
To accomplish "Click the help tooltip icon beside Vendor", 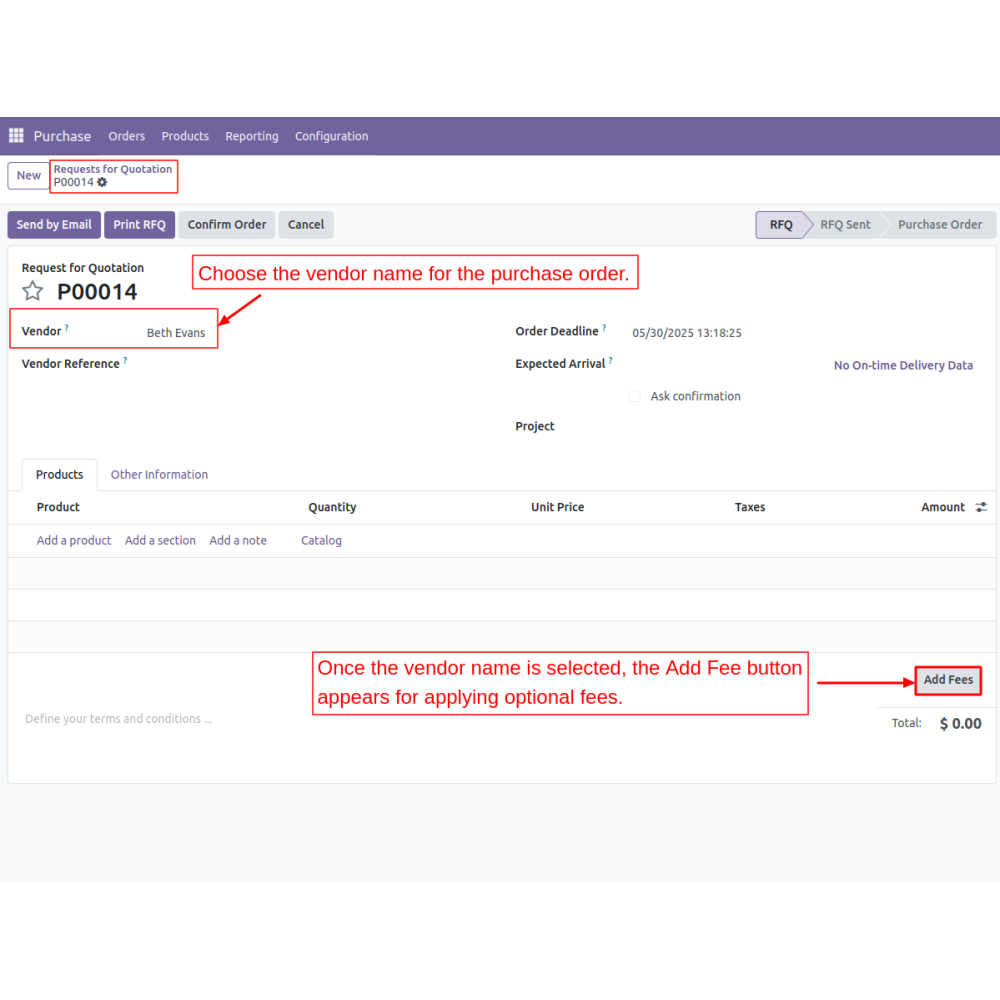I will coord(67,328).
